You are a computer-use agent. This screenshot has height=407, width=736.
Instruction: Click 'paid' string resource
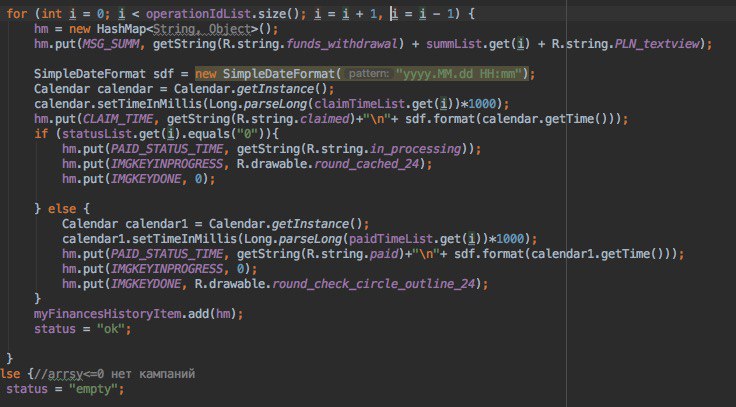(x=384, y=253)
